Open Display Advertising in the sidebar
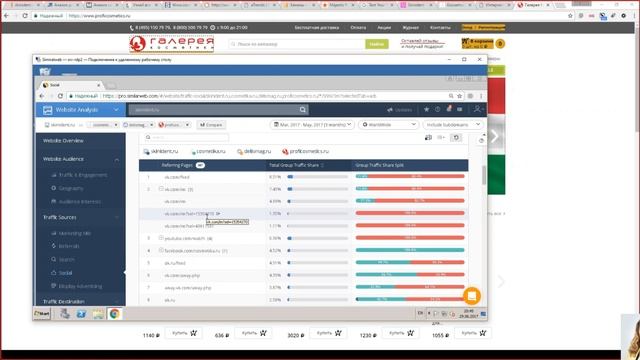This screenshot has width=640, height=360. 80,286
